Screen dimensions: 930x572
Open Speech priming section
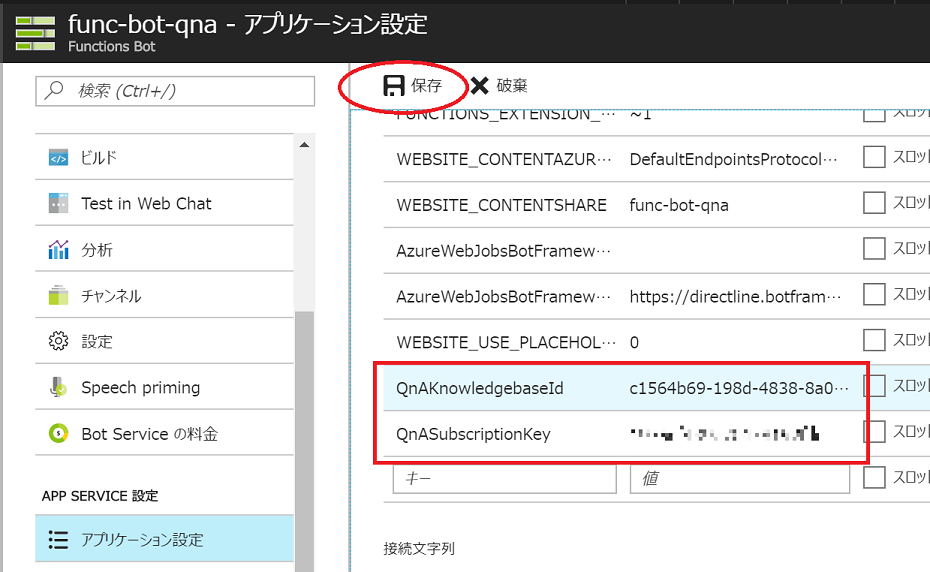point(164,387)
